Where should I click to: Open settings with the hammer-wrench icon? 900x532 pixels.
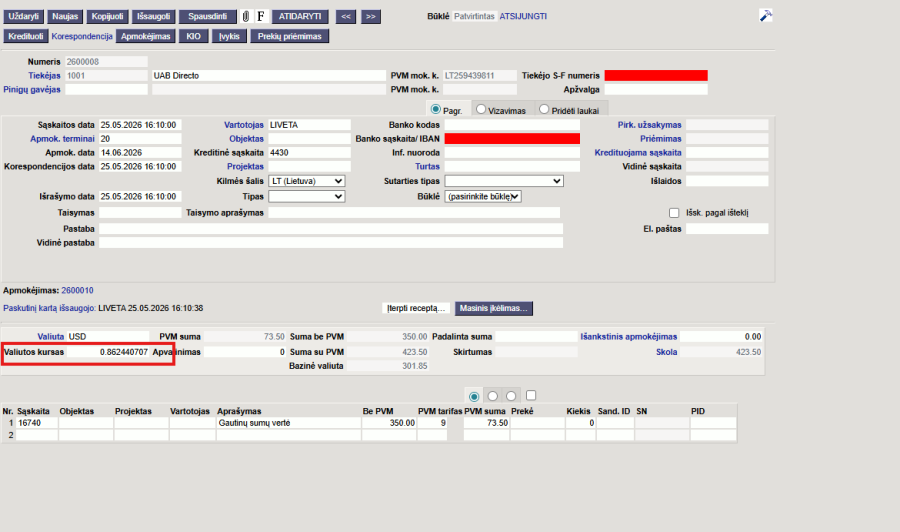click(765, 15)
